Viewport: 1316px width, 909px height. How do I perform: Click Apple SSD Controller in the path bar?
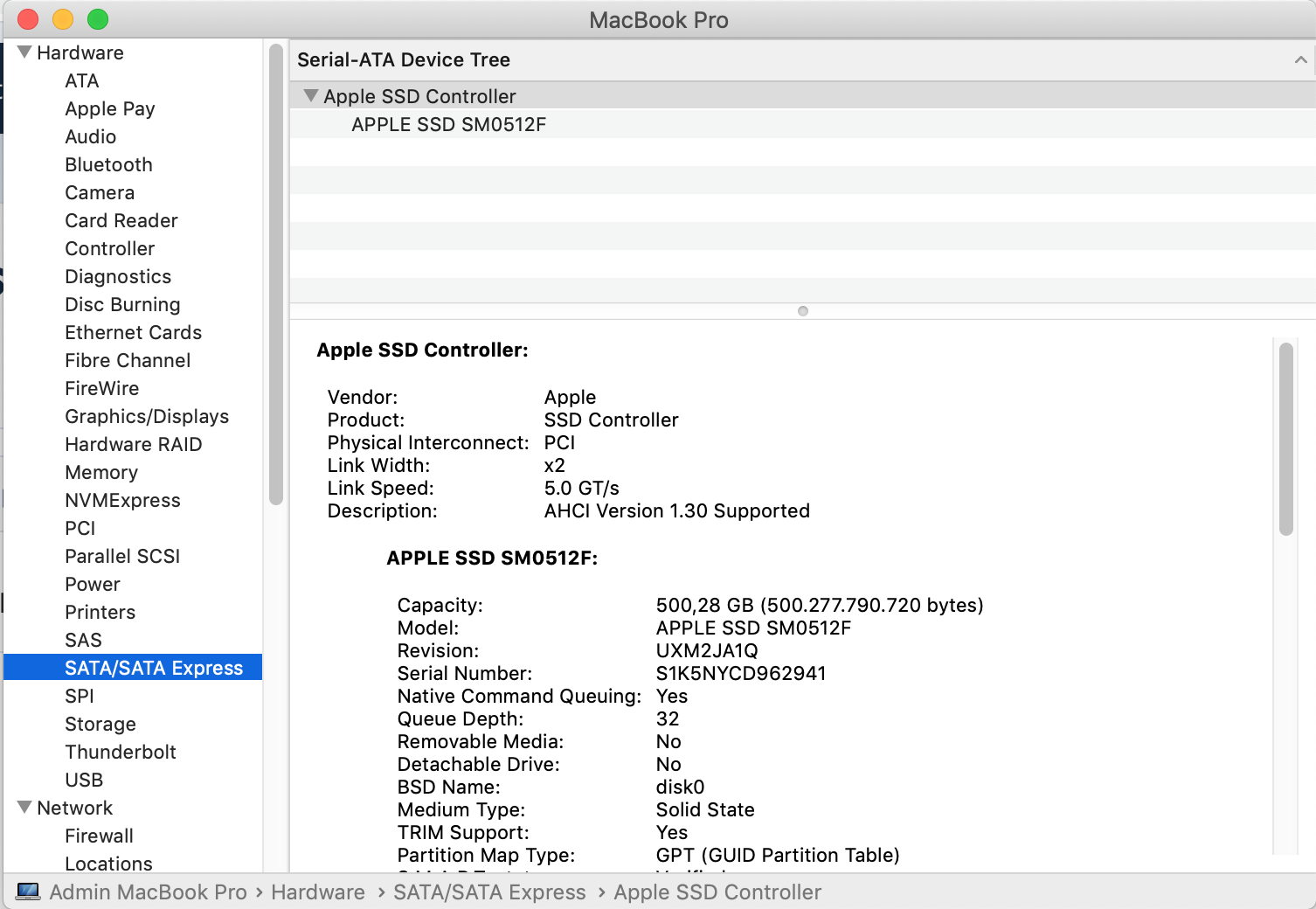717,892
